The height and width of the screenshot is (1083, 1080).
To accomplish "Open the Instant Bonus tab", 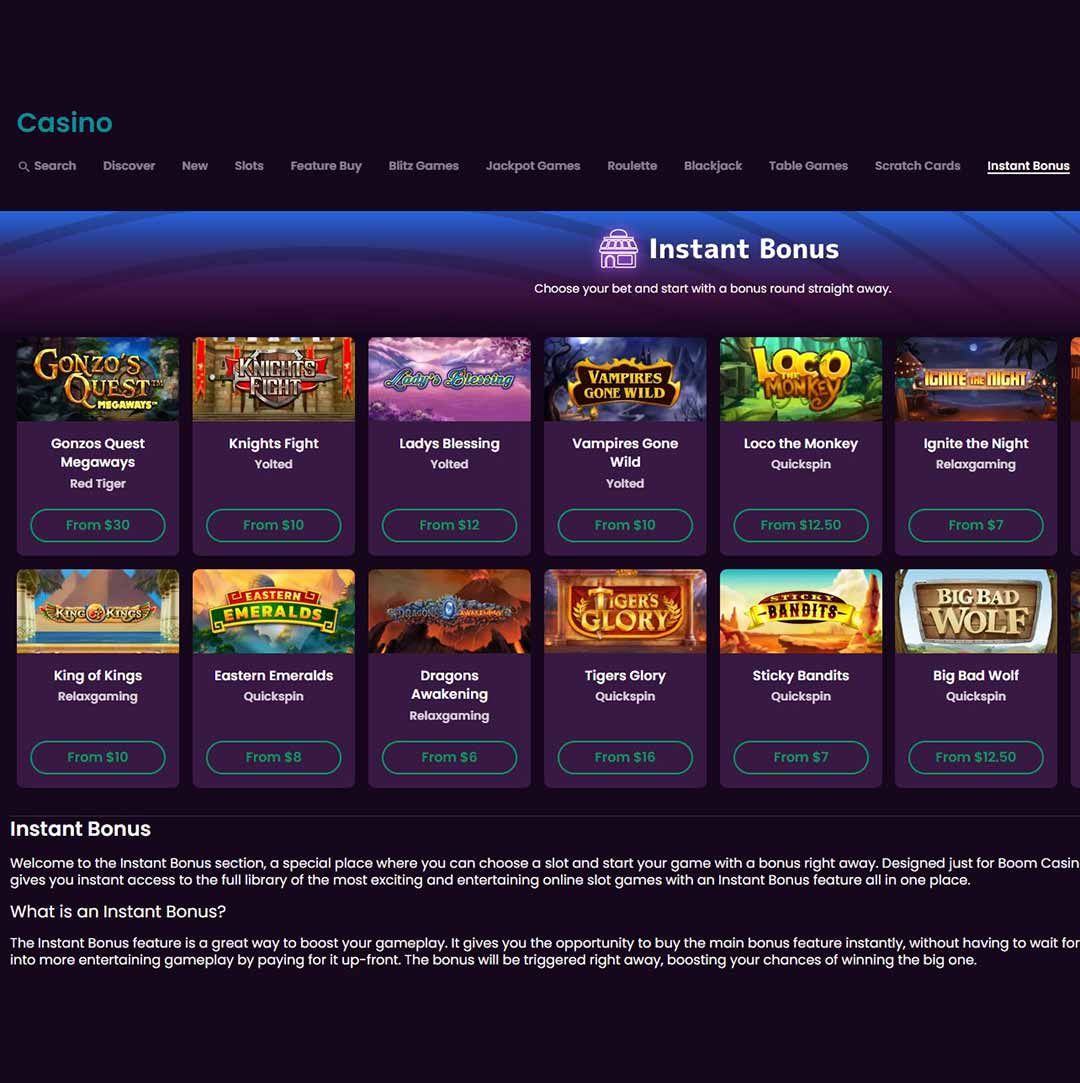I will (x=1028, y=166).
